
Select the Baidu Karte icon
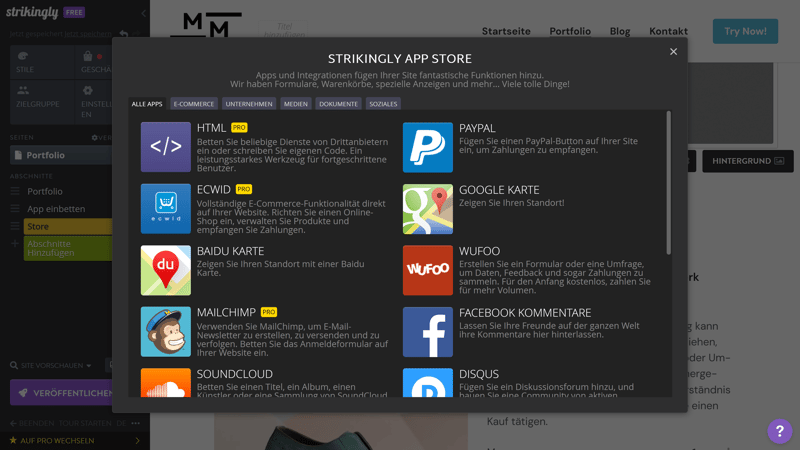(x=165, y=270)
